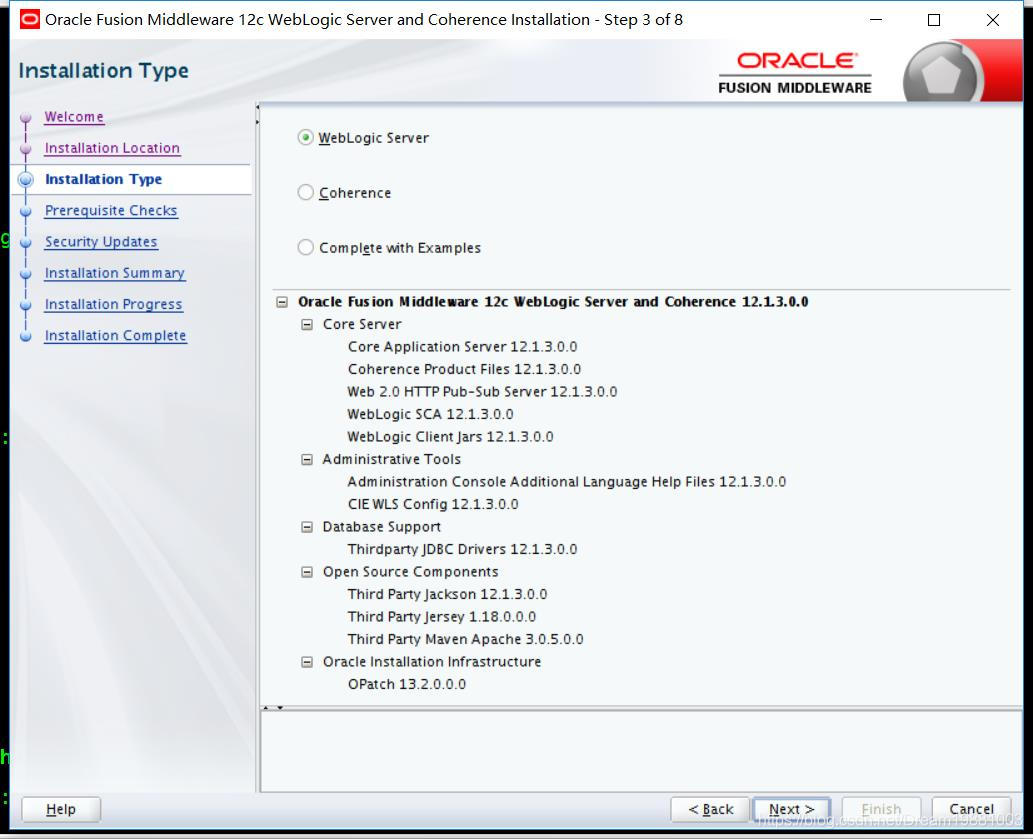The image size is (1033, 839).
Task: Select the Coherence radio button
Action: click(305, 192)
